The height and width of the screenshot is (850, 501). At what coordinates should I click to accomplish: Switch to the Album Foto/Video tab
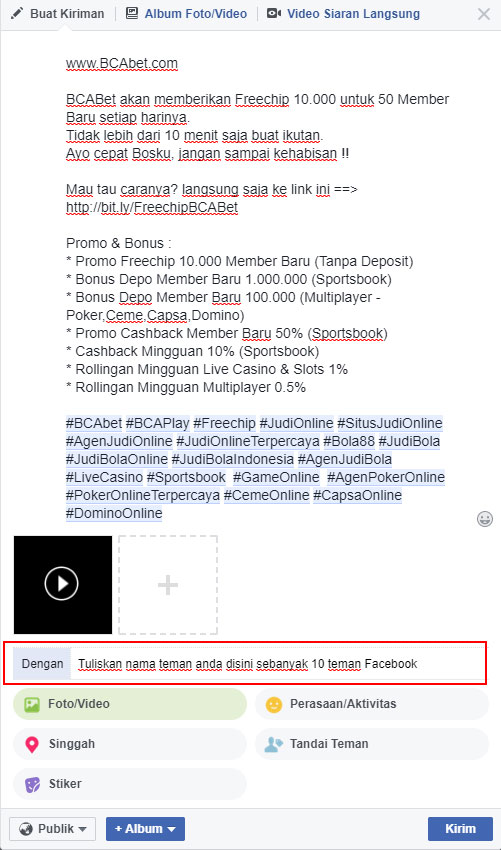186,14
